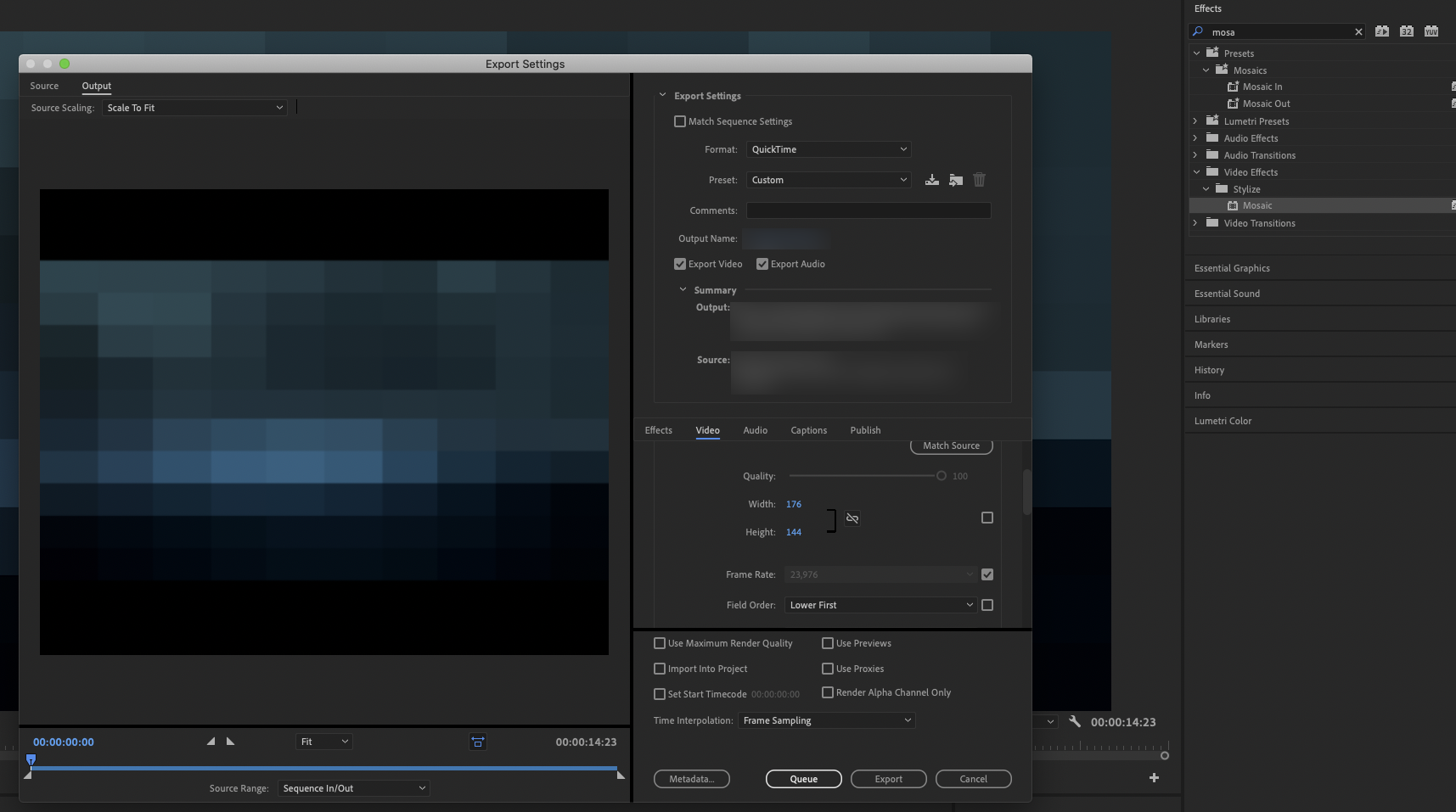Image resolution: width=1456 pixels, height=812 pixels.
Task: Uncheck Export Audio
Action: pyautogui.click(x=762, y=263)
